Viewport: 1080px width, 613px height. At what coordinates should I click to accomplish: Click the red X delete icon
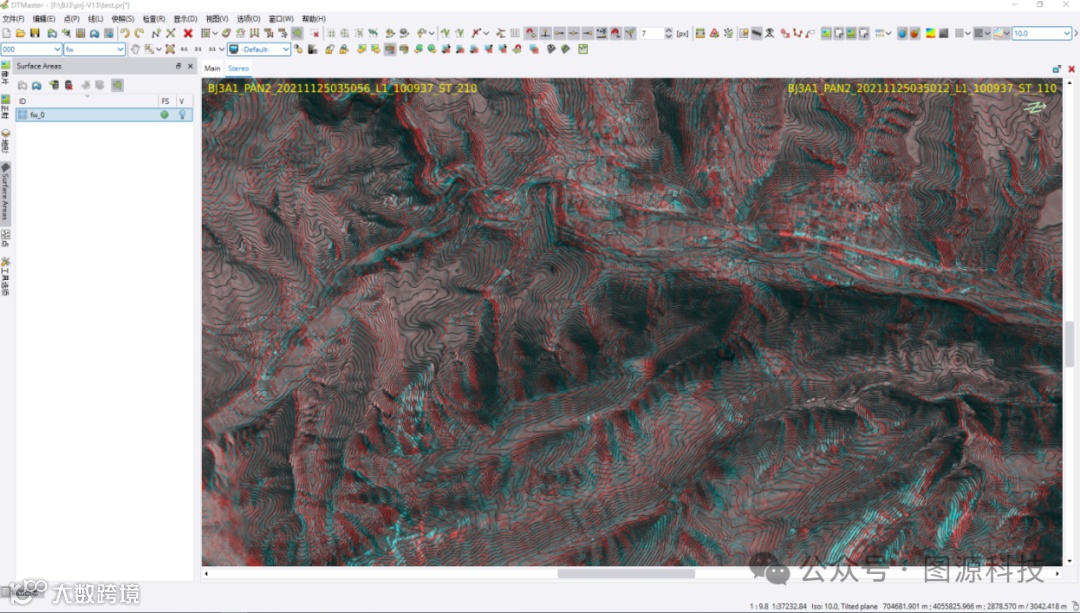tap(187, 33)
